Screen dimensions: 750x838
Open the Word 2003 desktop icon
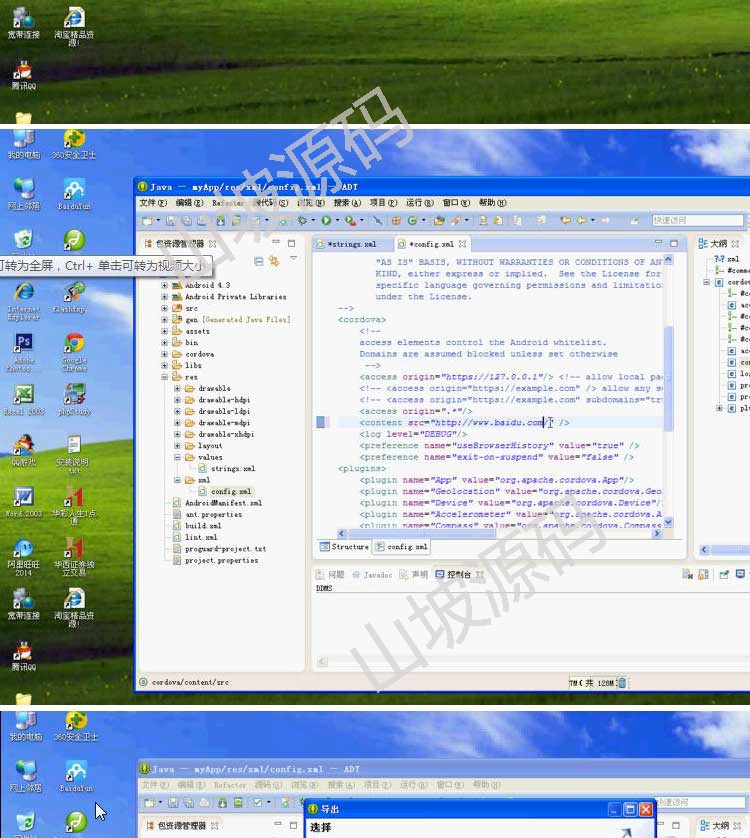[24, 501]
